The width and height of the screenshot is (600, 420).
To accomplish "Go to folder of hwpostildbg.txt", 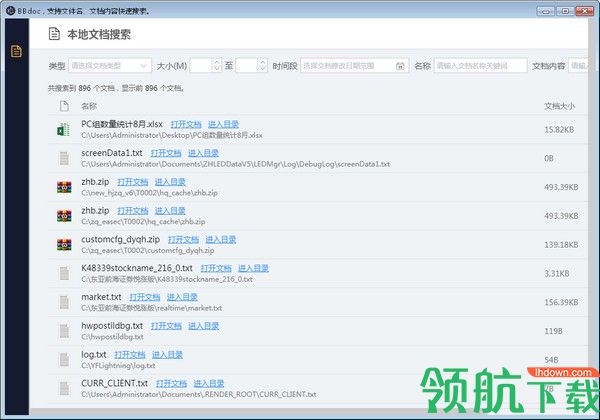I will 204,326.
